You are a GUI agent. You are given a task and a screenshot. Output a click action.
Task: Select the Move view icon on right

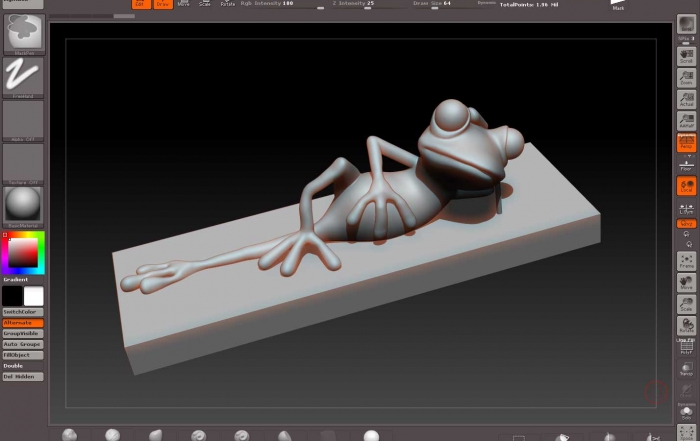point(686,283)
